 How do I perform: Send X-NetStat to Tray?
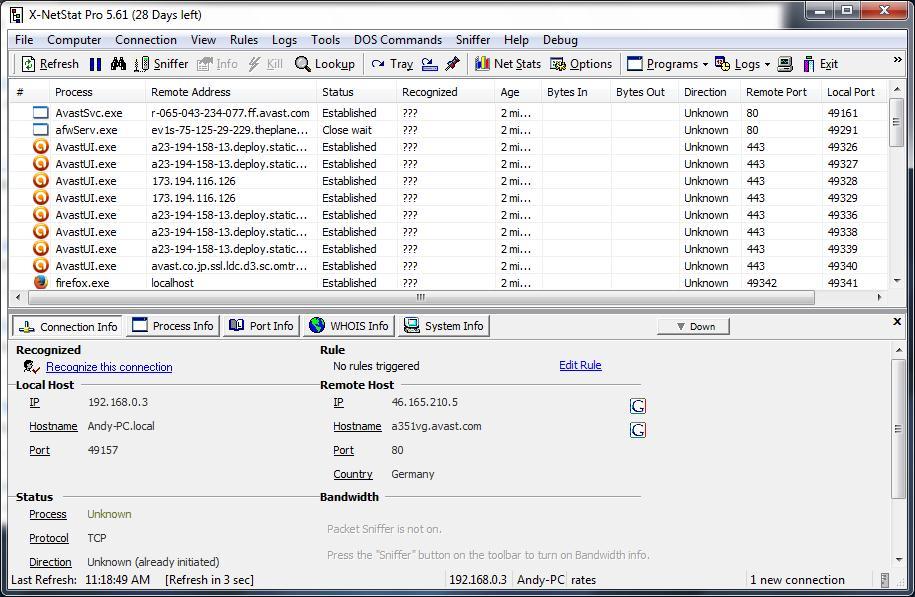(x=393, y=63)
